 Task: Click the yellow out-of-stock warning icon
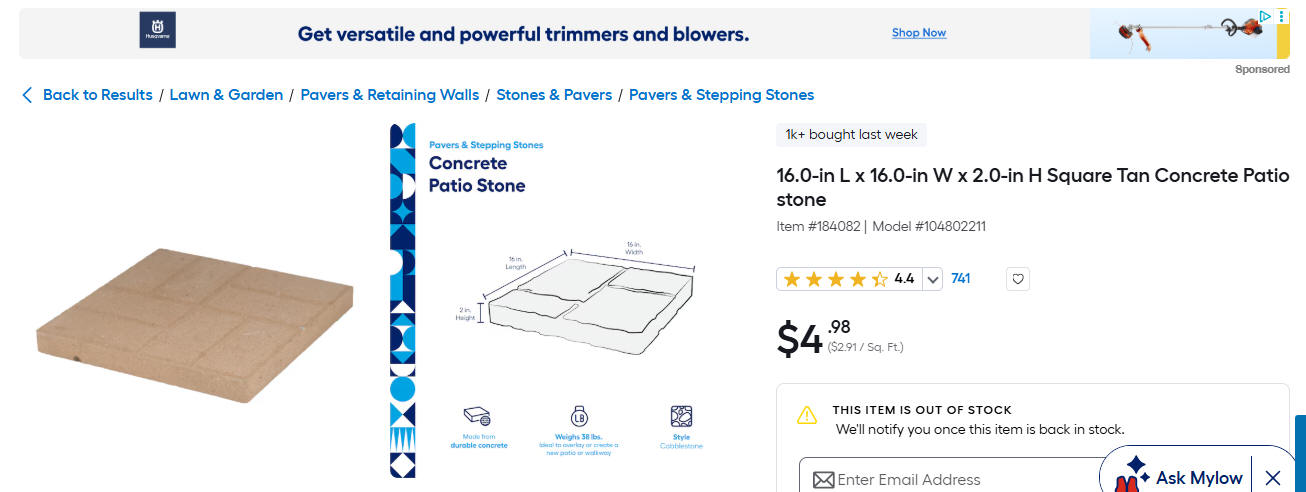click(806, 415)
